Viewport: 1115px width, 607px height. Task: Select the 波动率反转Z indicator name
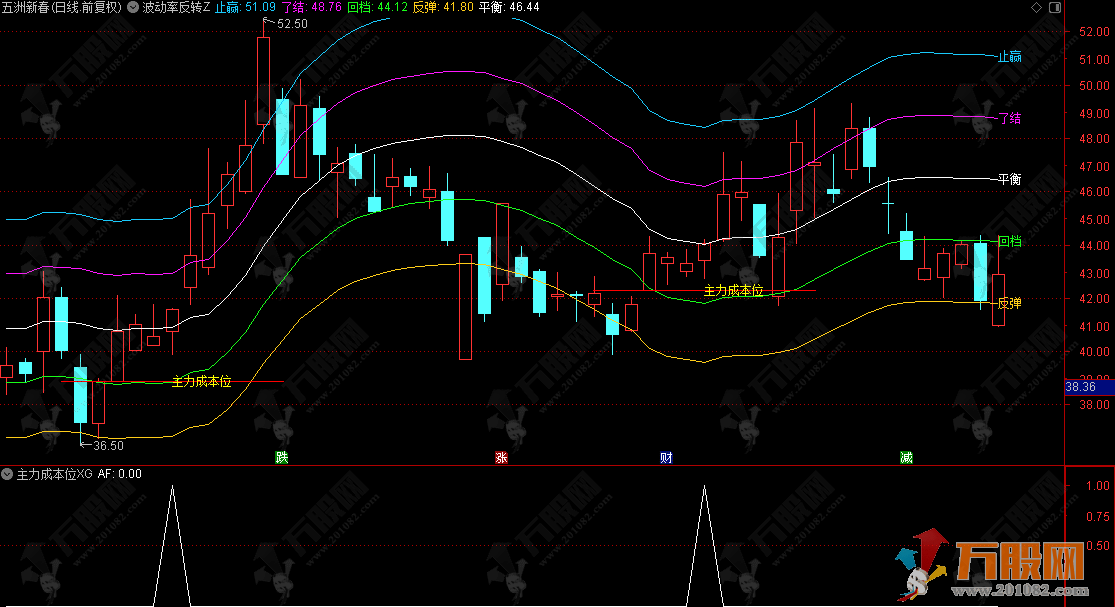[176, 7]
